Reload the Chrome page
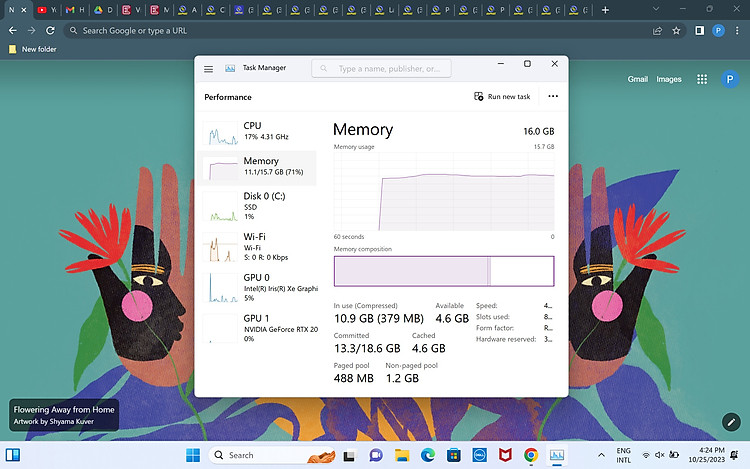 click(x=50, y=31)
